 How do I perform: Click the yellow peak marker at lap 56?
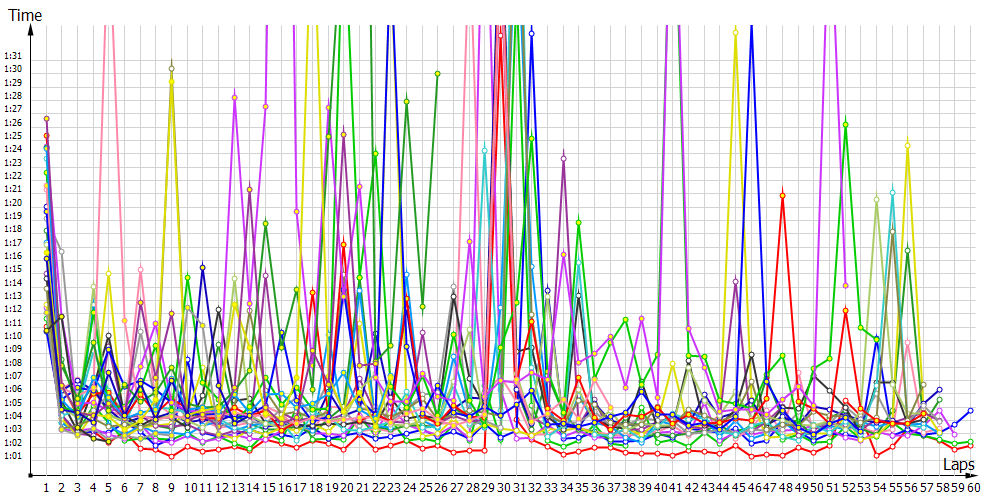[x=908, y=145]
